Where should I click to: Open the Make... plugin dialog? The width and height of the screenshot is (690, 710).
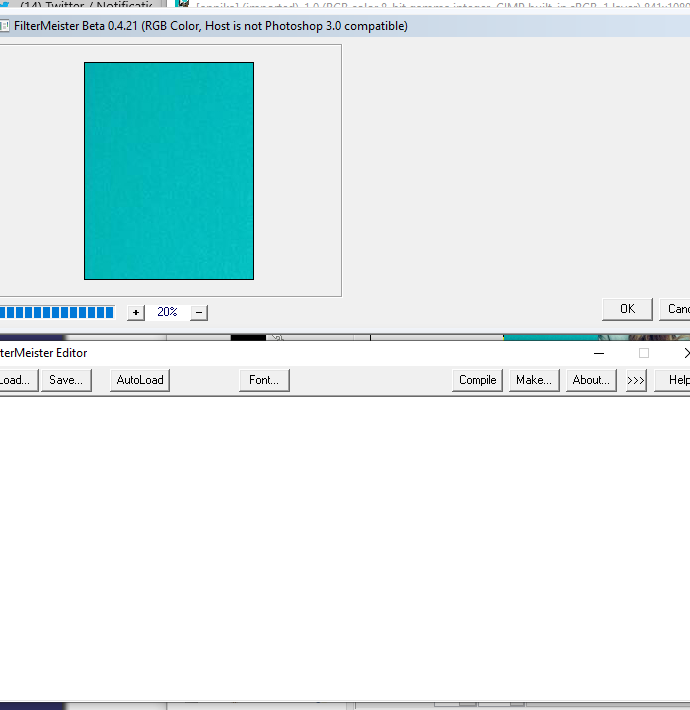[x=534, y=380]
